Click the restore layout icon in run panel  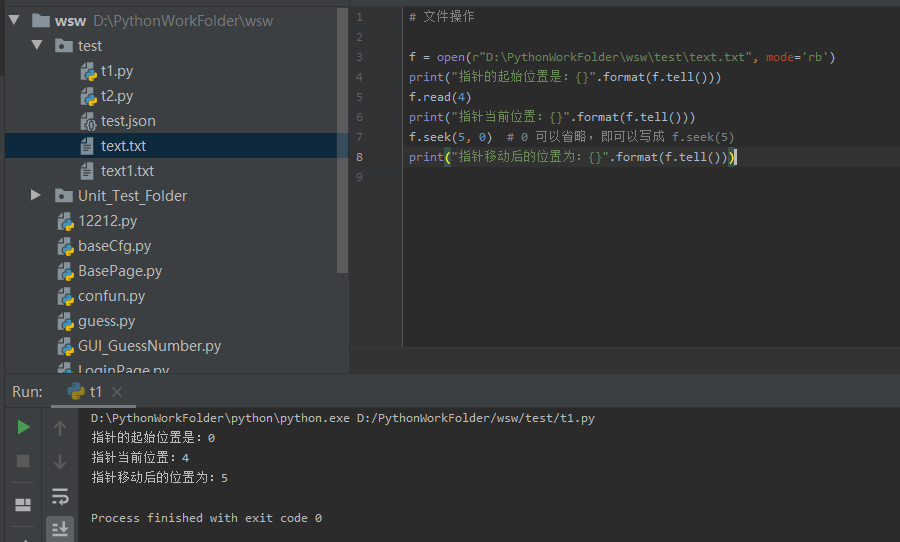point(23,505)
